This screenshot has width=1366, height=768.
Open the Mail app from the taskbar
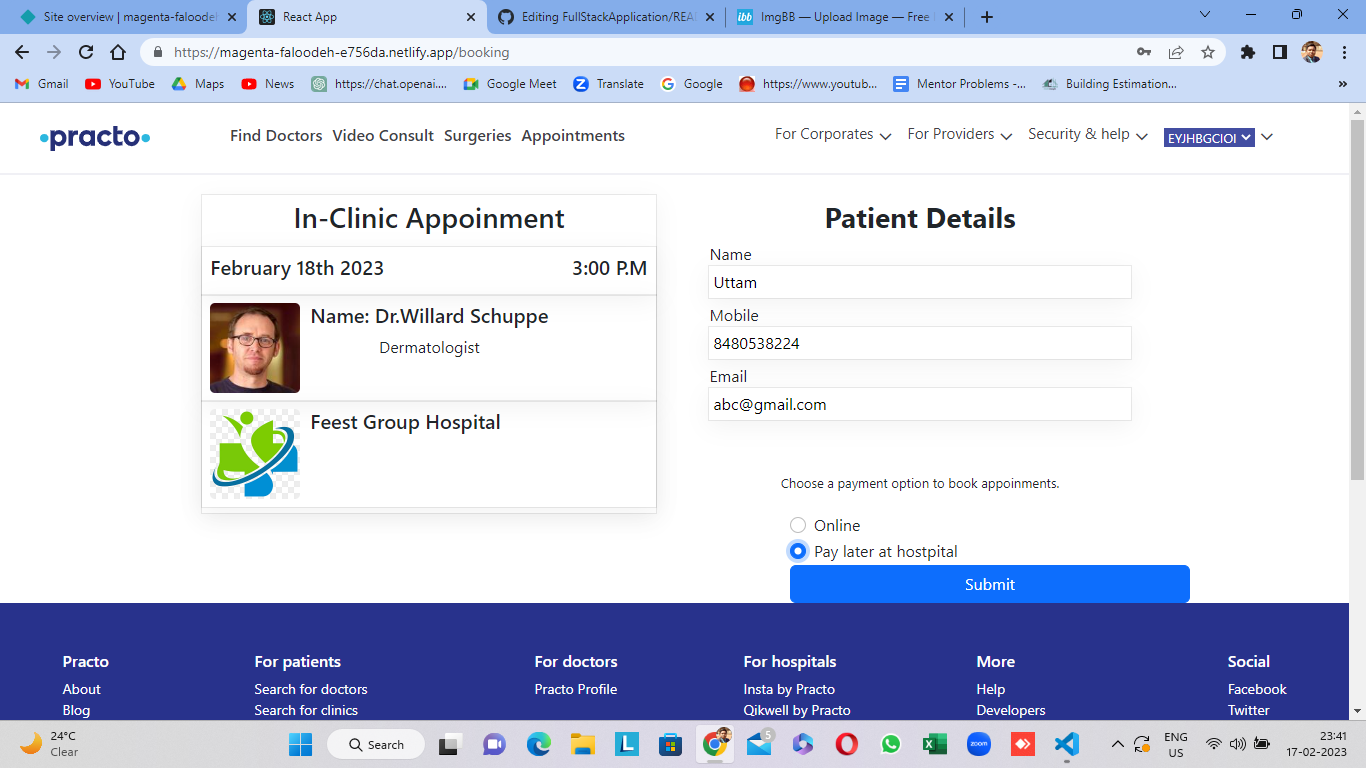tap(759, 744)
